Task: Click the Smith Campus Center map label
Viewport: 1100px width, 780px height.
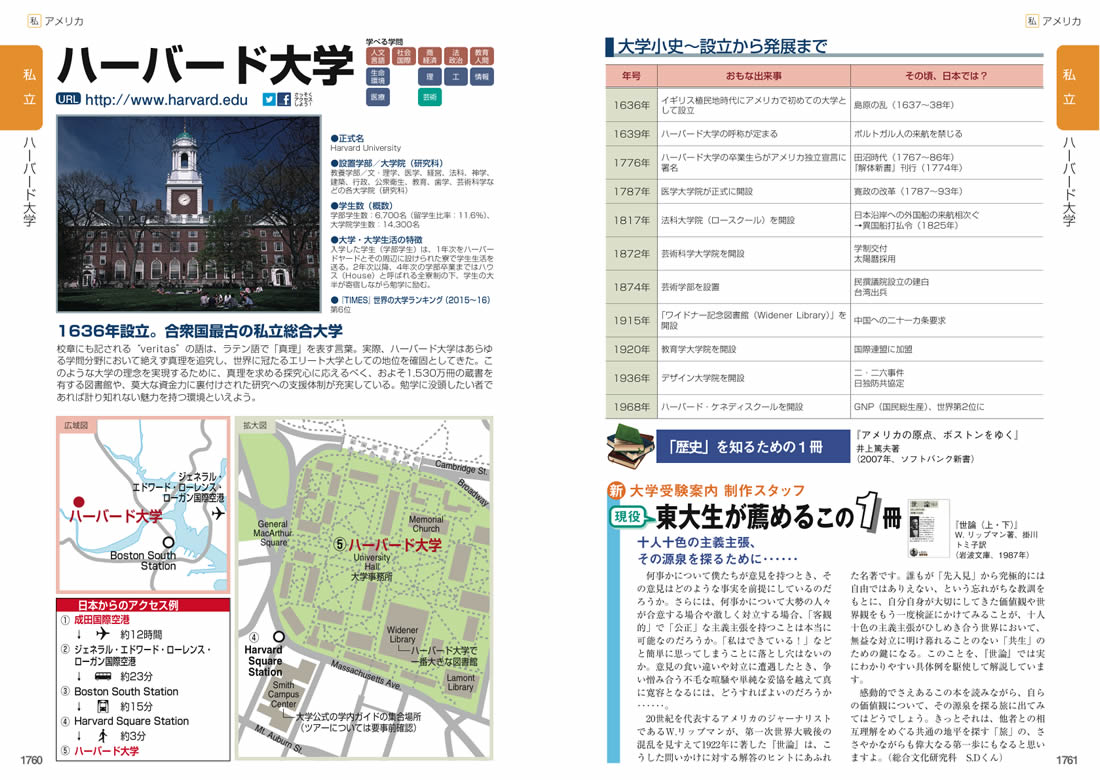Action: (x=283, y=694)
